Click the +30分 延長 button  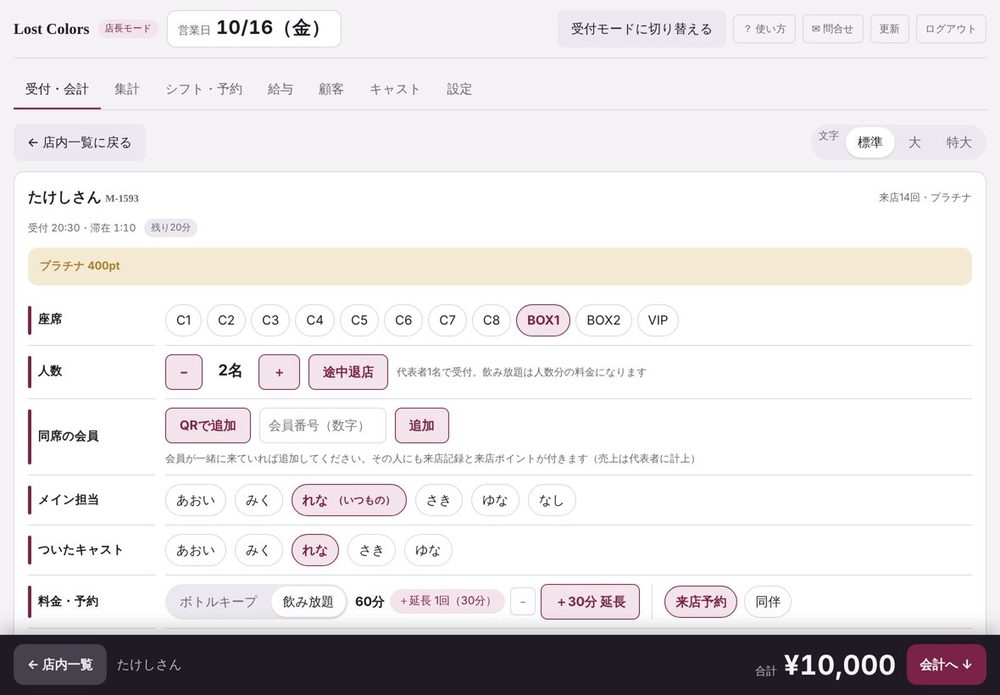tap(590, 602)
